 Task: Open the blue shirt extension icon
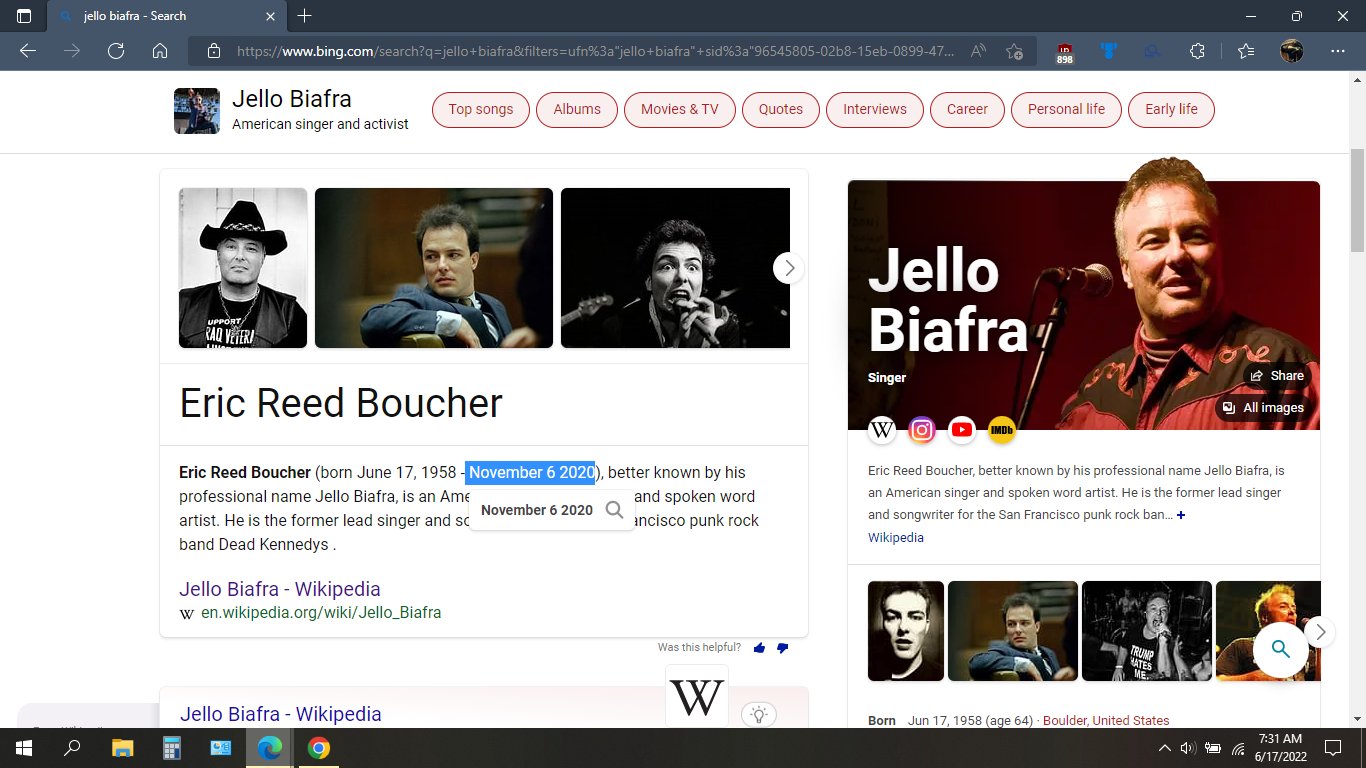[x=1108, y=51]
